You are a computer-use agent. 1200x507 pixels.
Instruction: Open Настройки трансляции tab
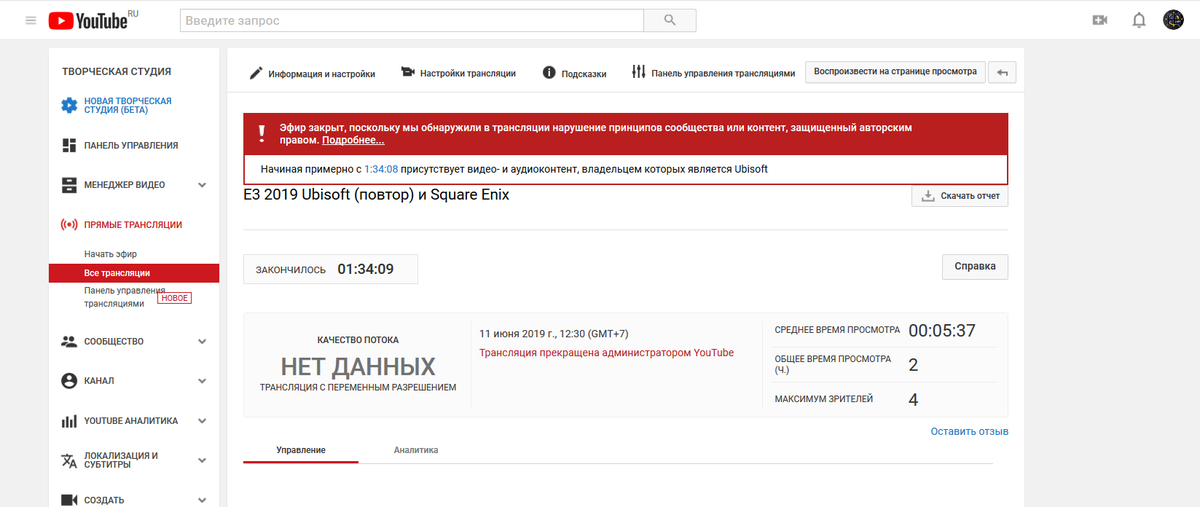(x=458, y=73)
